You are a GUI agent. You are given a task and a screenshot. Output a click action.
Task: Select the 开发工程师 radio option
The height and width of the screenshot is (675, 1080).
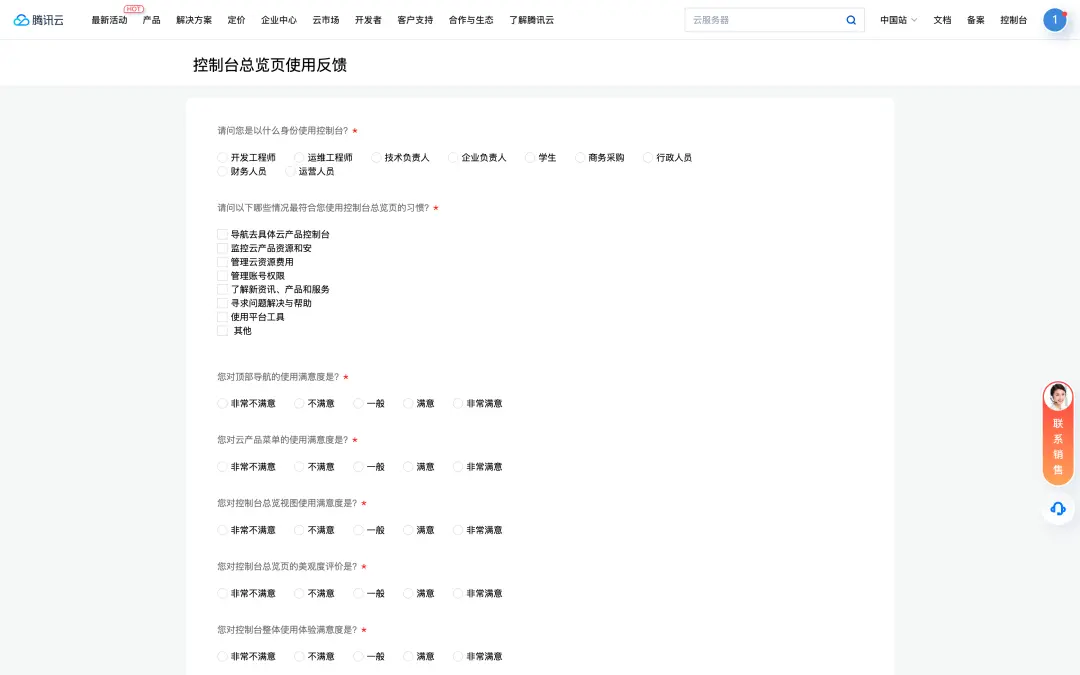(223, 158)
